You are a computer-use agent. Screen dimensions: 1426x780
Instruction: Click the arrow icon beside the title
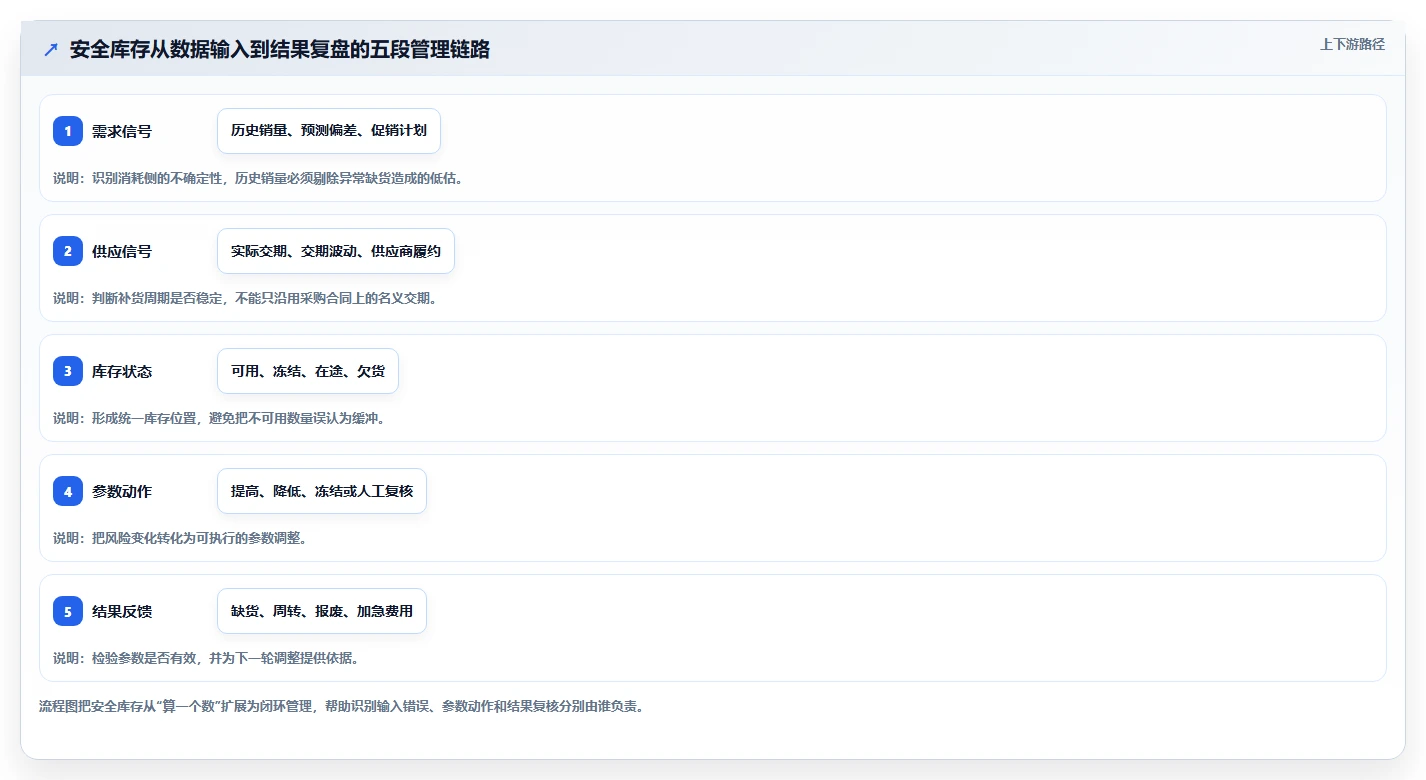click(51, 50)
